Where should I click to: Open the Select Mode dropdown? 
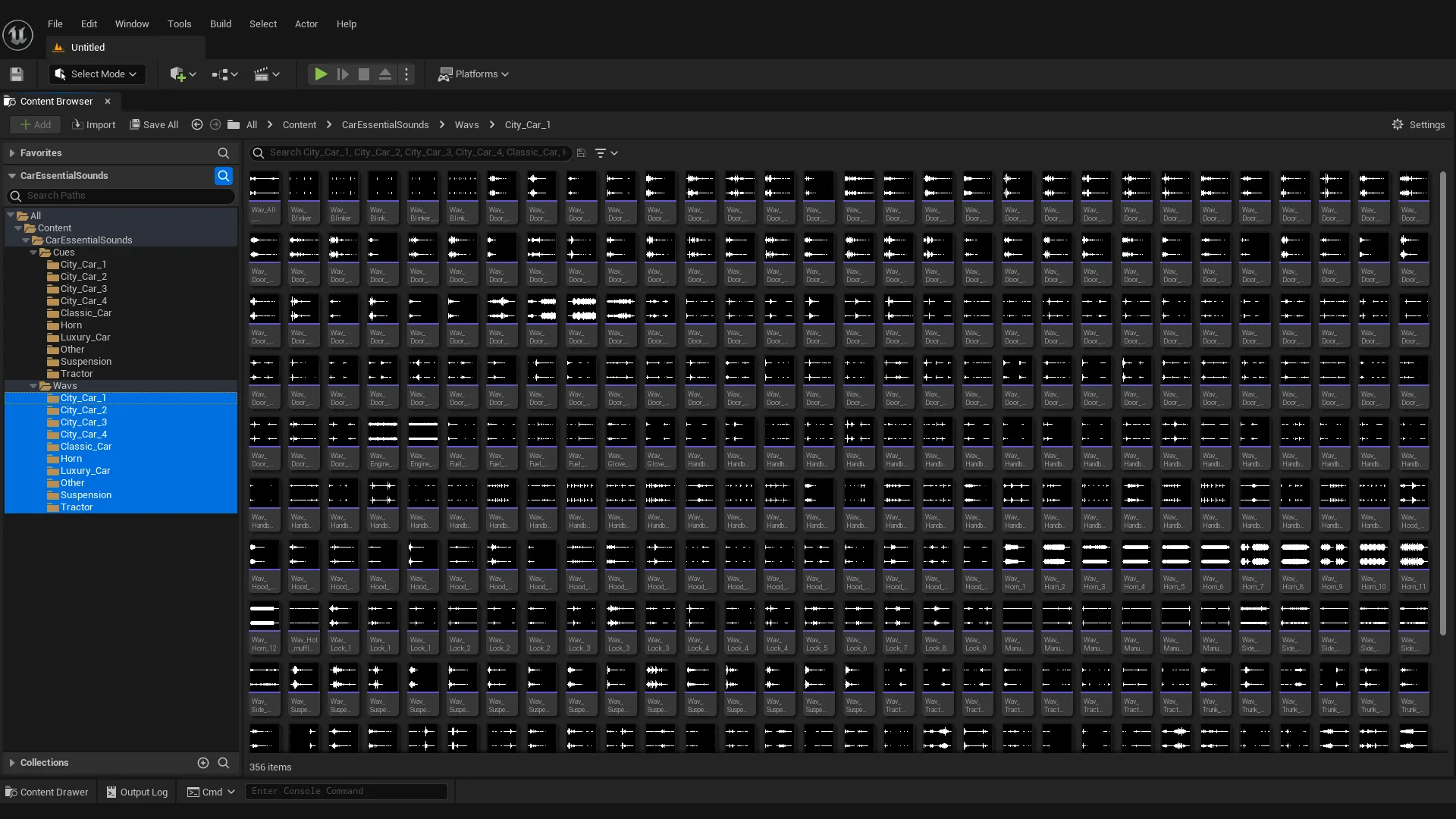tap(96, 74)
